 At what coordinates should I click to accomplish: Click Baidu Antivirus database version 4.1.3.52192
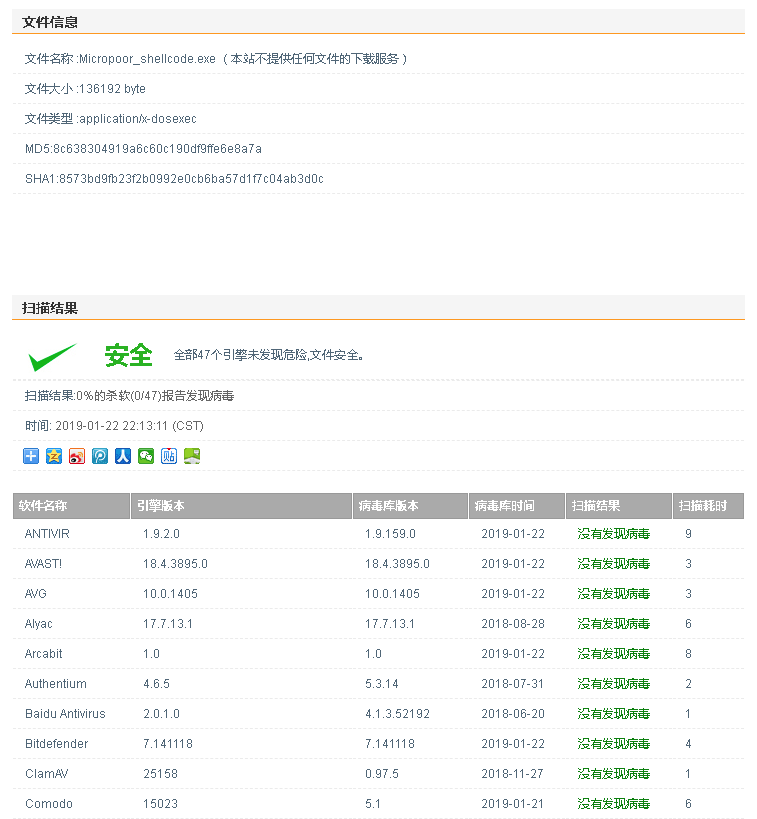398,714
